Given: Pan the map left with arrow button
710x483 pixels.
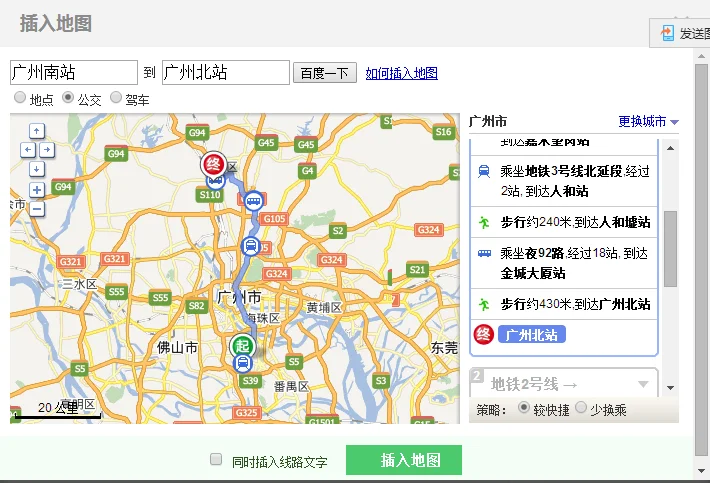Looking at the screenshot, I should click(x=28, y=150).
